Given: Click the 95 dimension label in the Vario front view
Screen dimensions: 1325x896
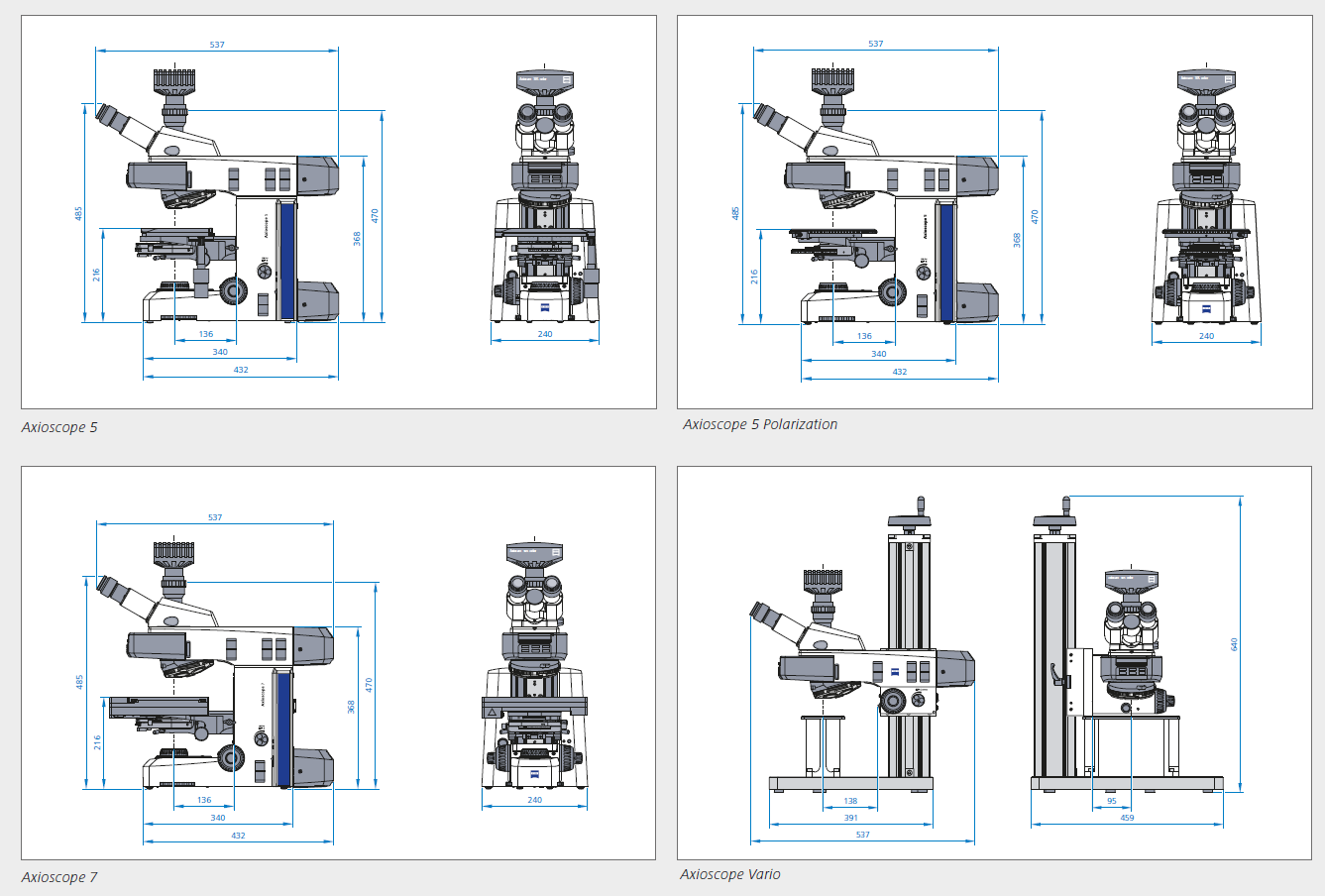Looking at the screenshot, I should coord(1111,801).
